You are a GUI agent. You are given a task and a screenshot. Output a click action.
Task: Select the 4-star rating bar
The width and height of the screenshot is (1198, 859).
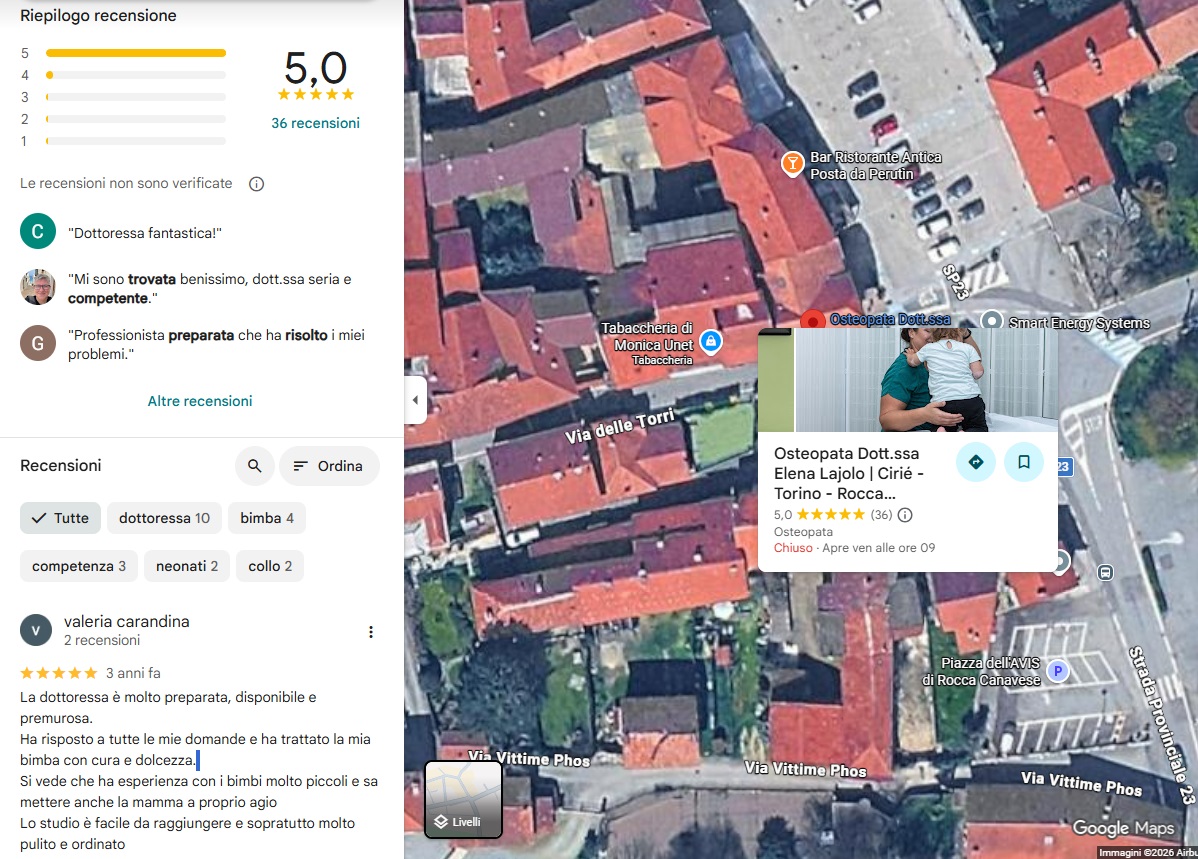point(135,75)
